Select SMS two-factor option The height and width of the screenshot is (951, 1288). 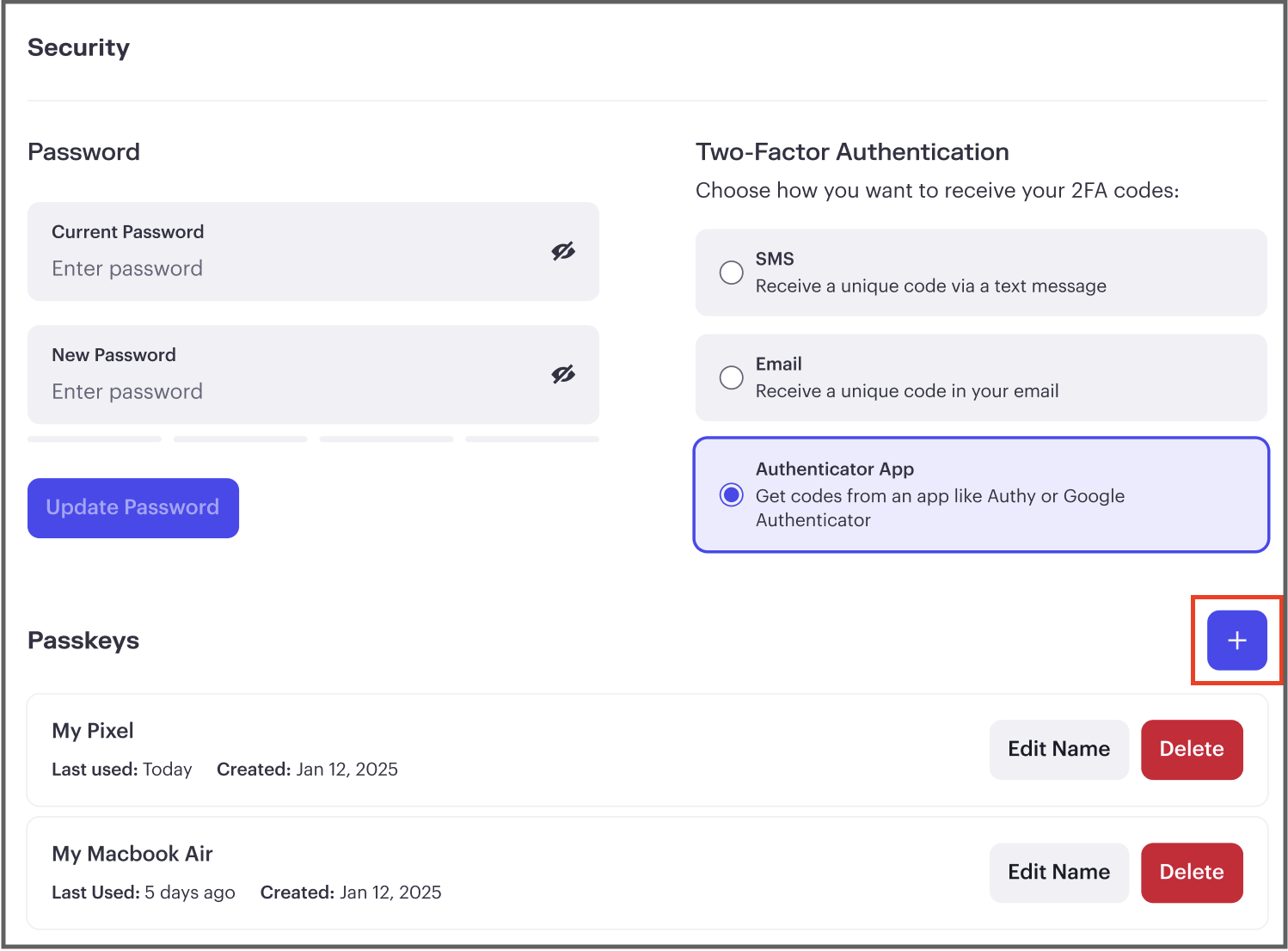click(981, 273)
